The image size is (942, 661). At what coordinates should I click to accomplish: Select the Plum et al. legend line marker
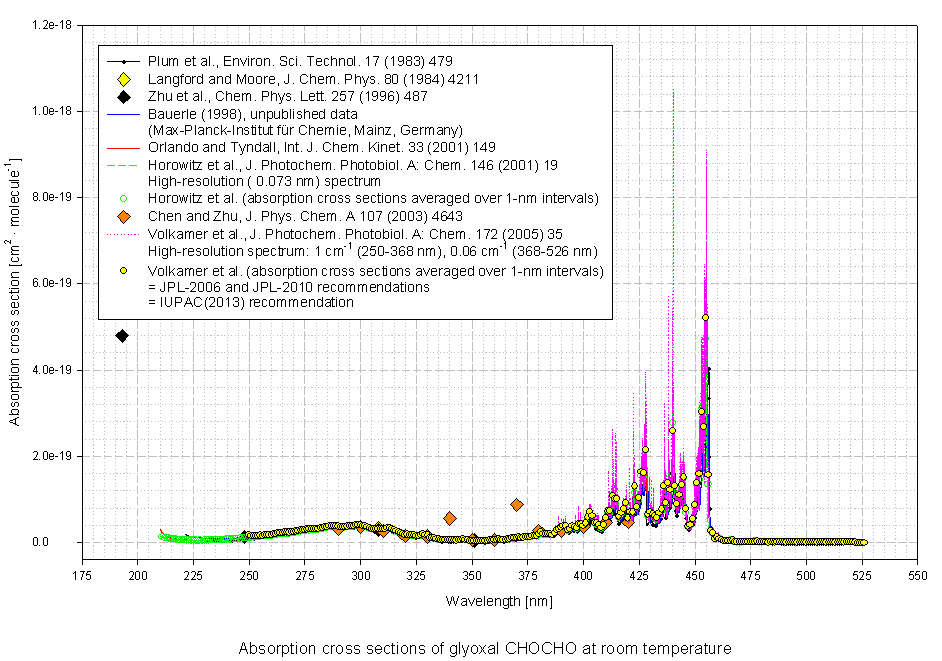[124, 63]
